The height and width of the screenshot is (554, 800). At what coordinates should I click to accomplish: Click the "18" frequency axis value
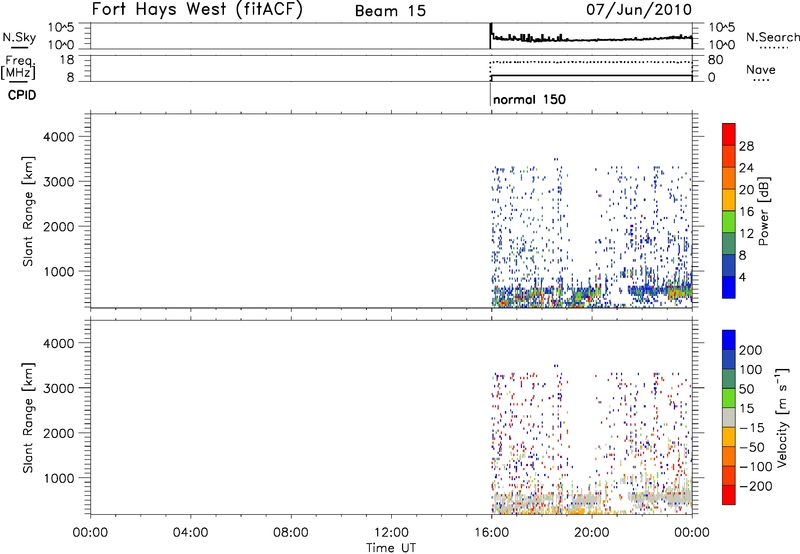(x=66, y=60)
